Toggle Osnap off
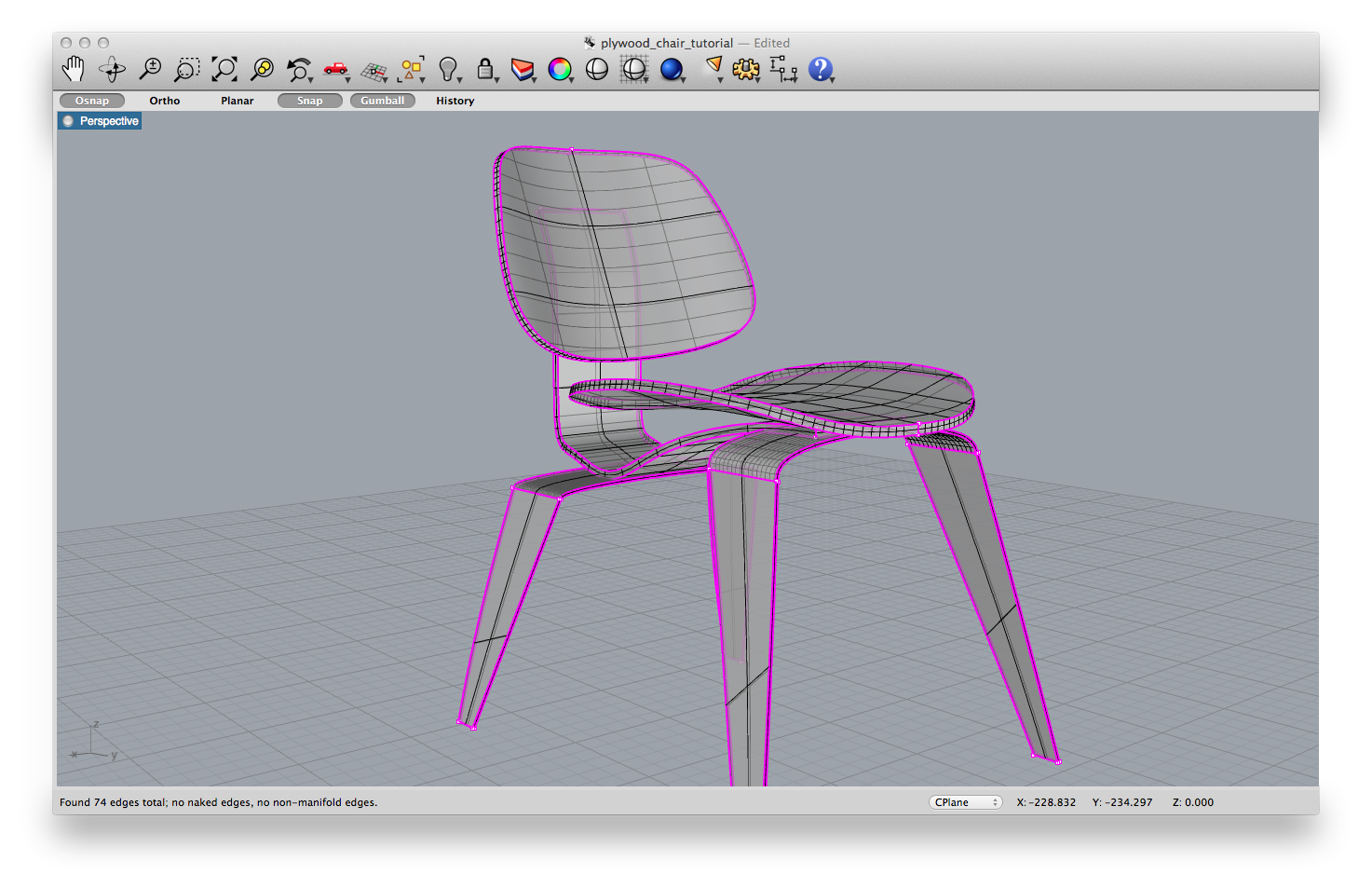The image size is (1372, 888). click(92, 101)
